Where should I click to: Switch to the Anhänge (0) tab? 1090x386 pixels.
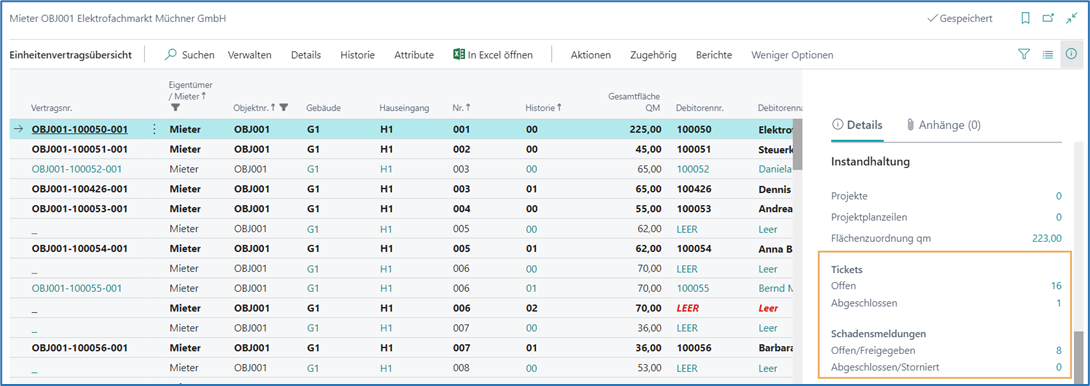(x=943, y=125)
